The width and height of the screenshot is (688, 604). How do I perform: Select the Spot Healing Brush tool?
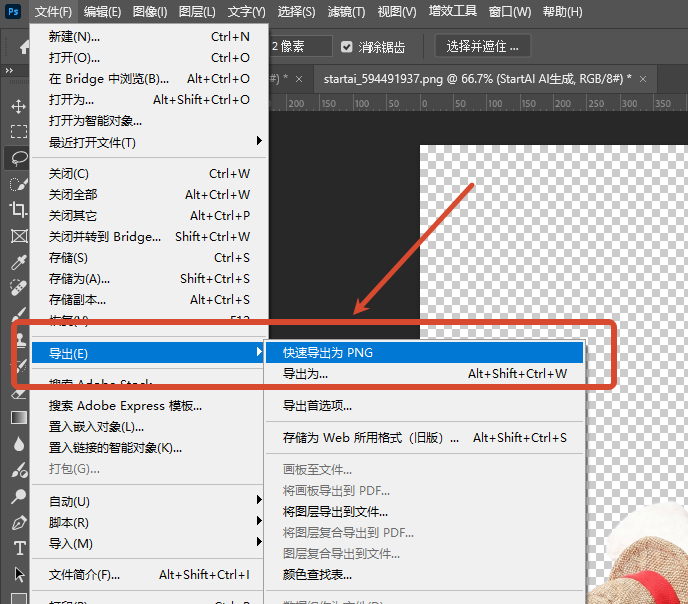[18, 288]
